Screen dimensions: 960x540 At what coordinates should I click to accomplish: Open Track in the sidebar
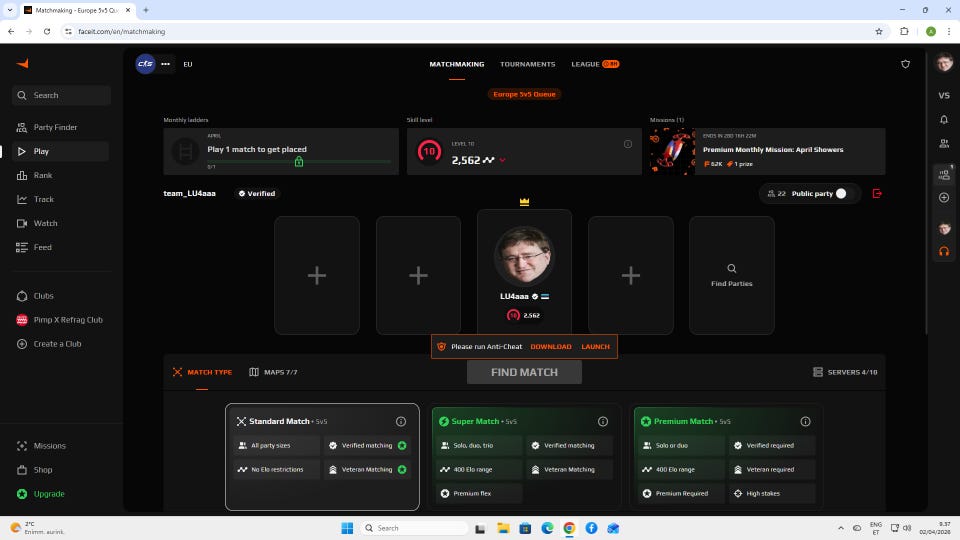tap(61, 199)
